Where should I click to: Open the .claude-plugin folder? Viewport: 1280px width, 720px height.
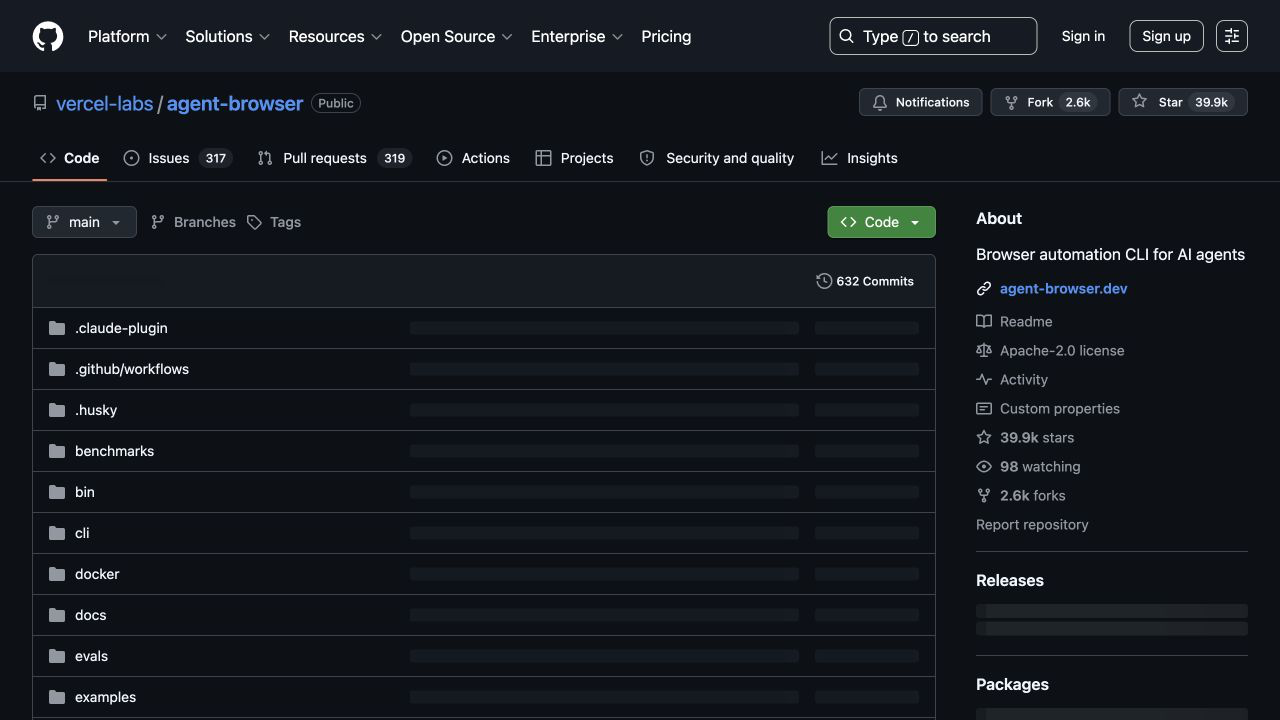click(x=121, y=328)
